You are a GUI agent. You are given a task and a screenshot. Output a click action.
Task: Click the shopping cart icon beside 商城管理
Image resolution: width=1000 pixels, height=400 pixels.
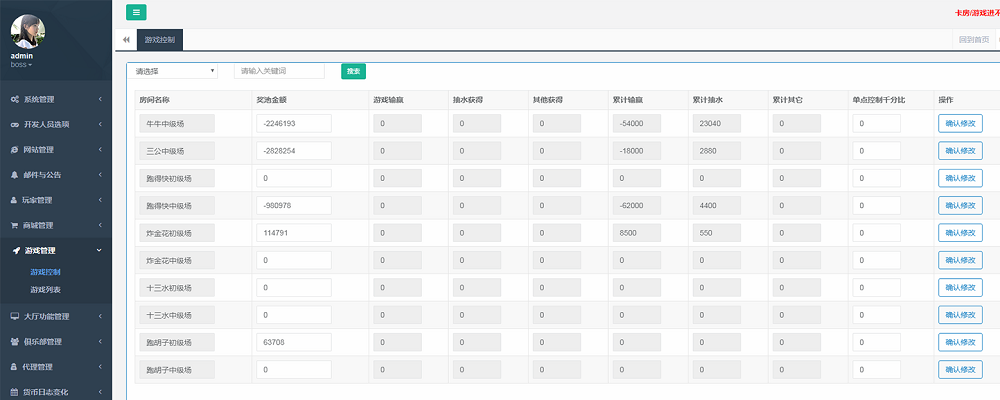click(x=14, y=225)
